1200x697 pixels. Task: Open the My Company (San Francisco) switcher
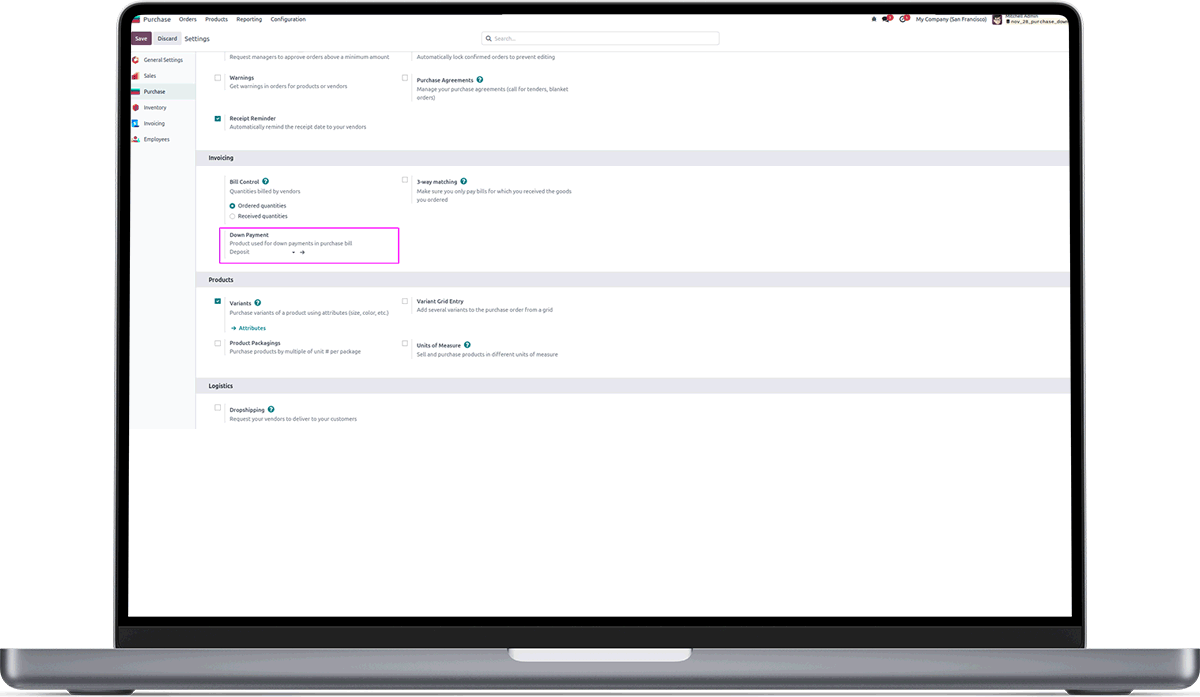[x=951, y=19]
